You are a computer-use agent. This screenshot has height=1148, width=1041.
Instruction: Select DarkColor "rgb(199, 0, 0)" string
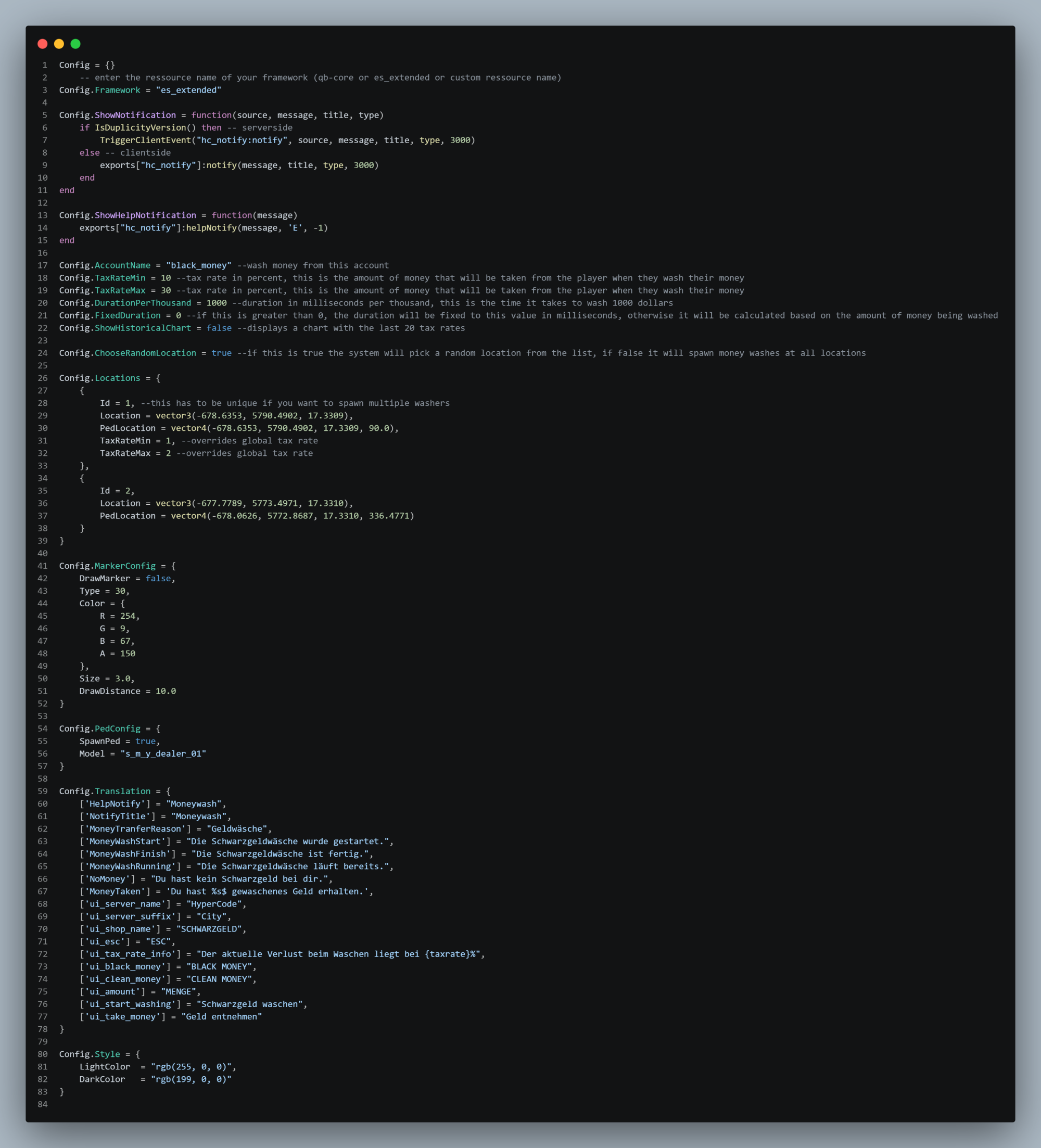click(191, 1080)
